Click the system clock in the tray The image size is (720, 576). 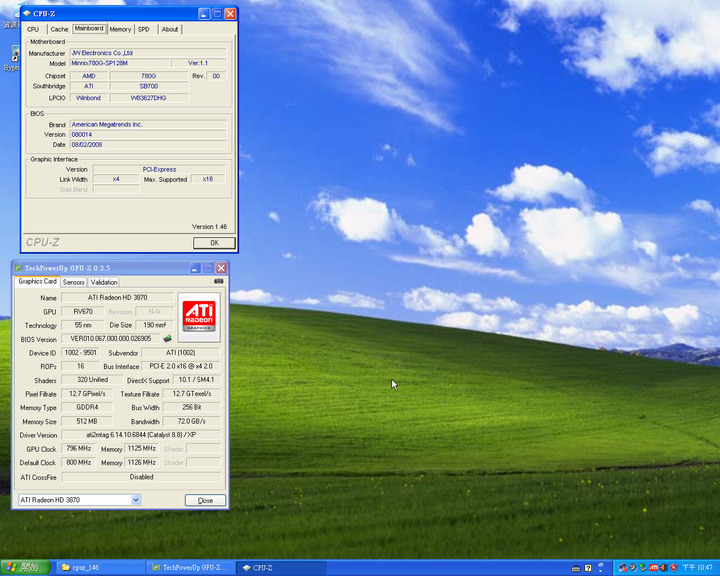[697, 567]
